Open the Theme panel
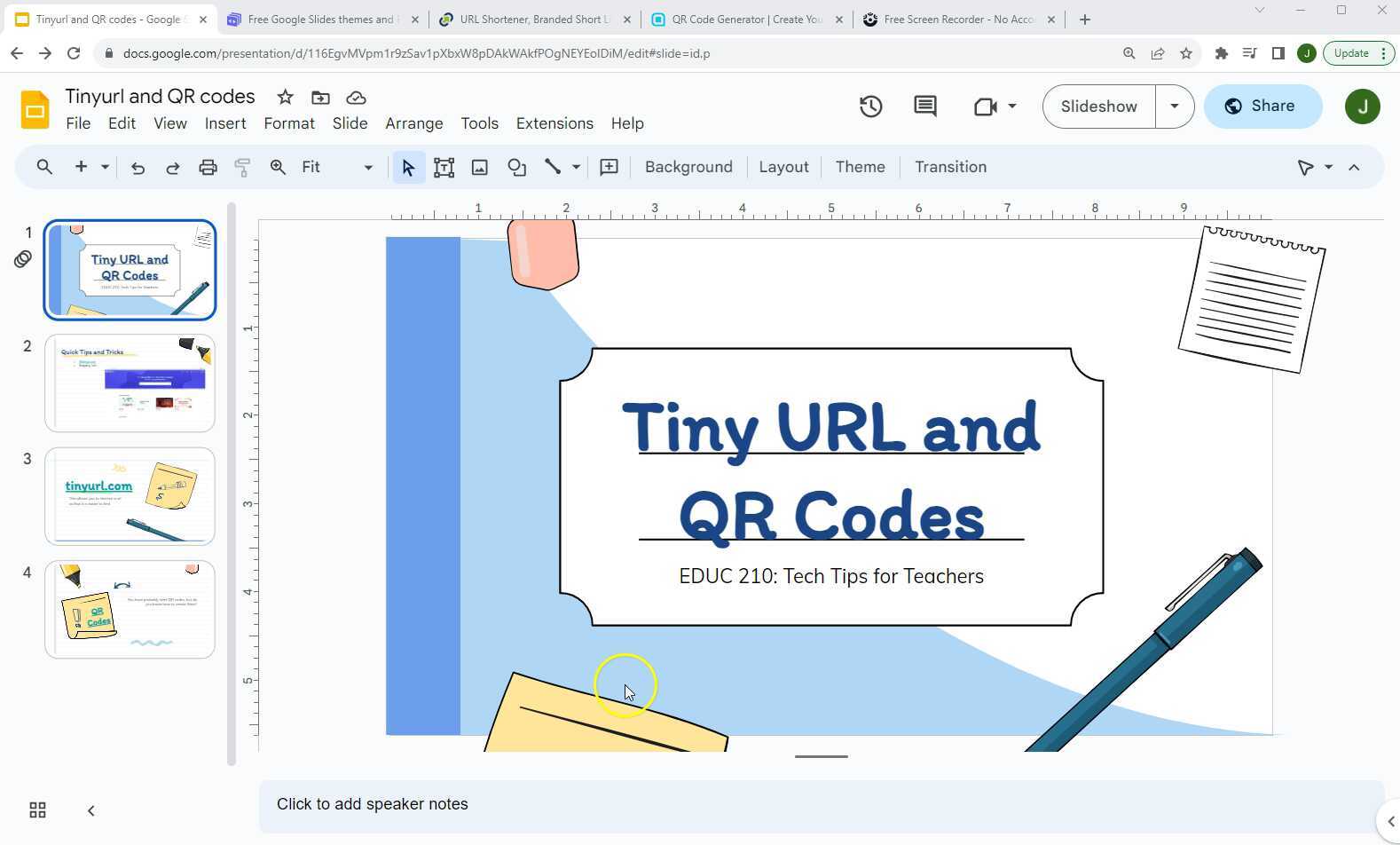 pyautogui.click(x=860, y=167)
